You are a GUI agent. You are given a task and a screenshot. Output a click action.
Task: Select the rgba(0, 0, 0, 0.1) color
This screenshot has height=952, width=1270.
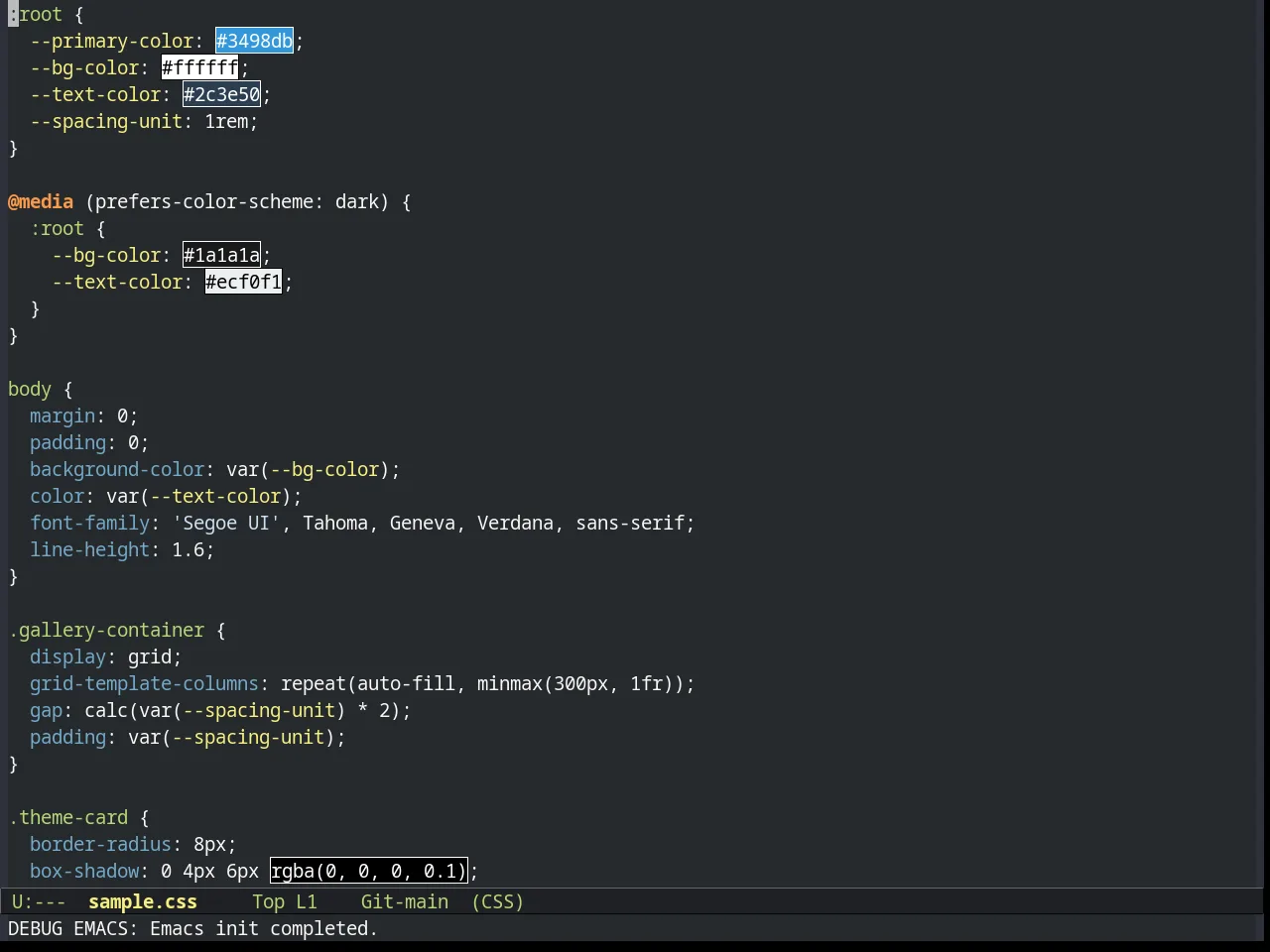[368, 871]
